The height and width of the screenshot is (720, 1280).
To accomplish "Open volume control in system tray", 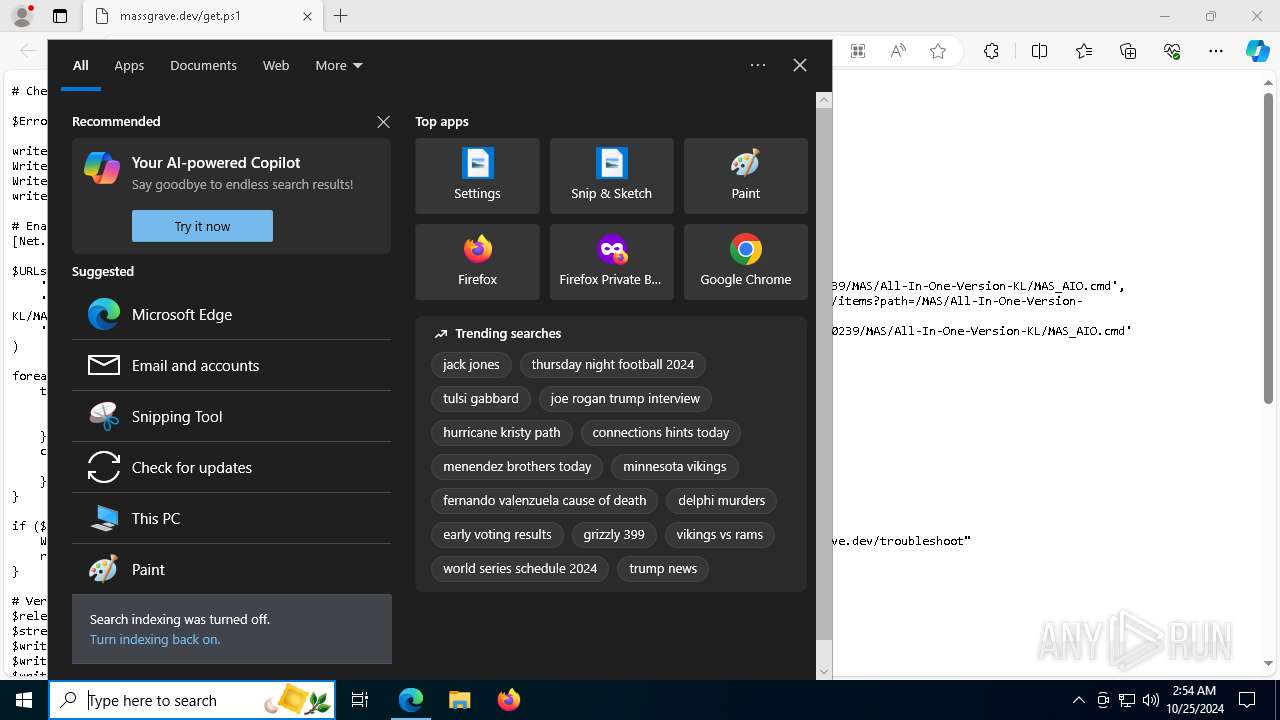I will pos(1151,700).
